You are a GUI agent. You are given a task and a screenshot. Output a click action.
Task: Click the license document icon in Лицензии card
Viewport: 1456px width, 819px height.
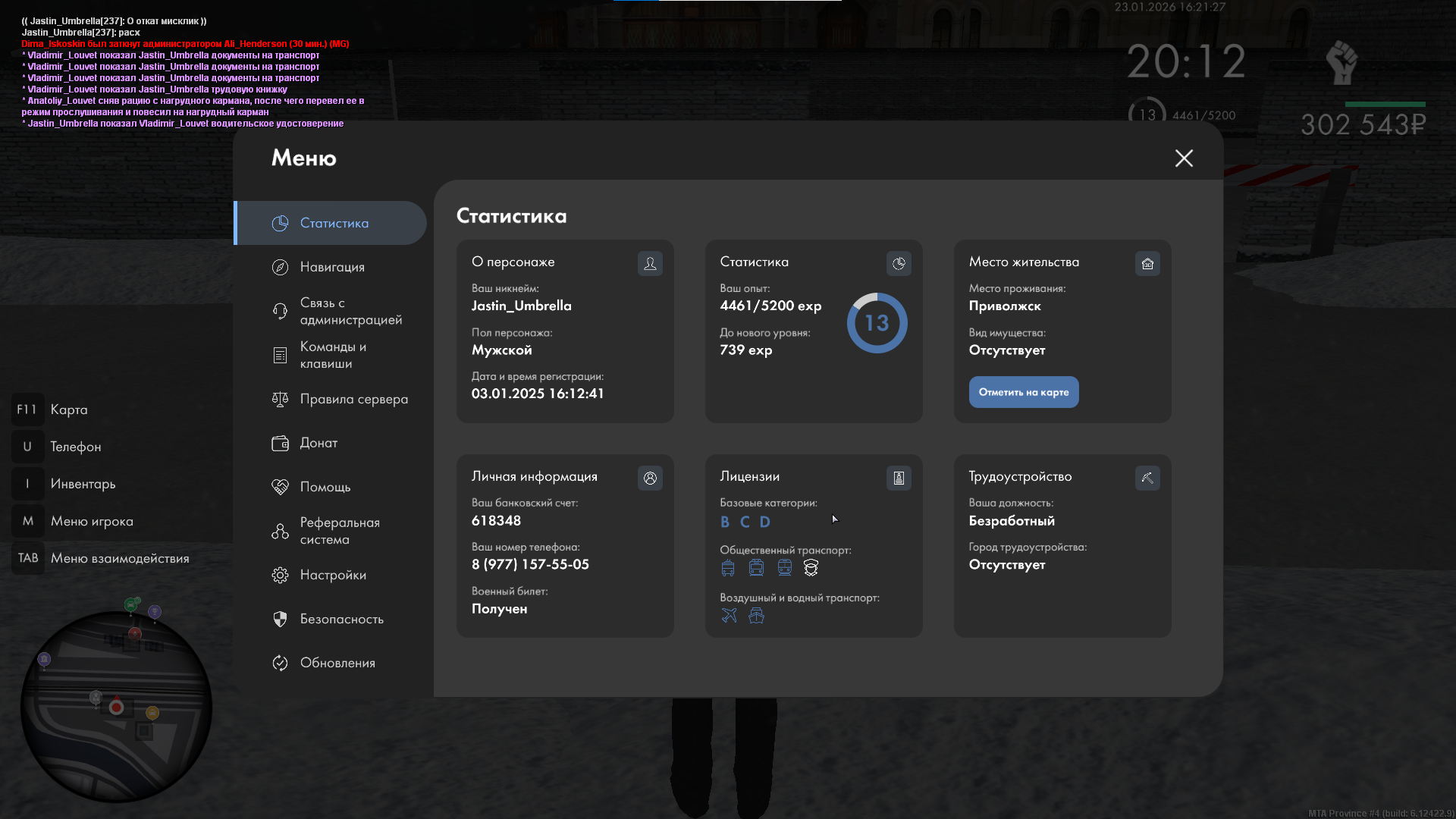tap(899, 478)
